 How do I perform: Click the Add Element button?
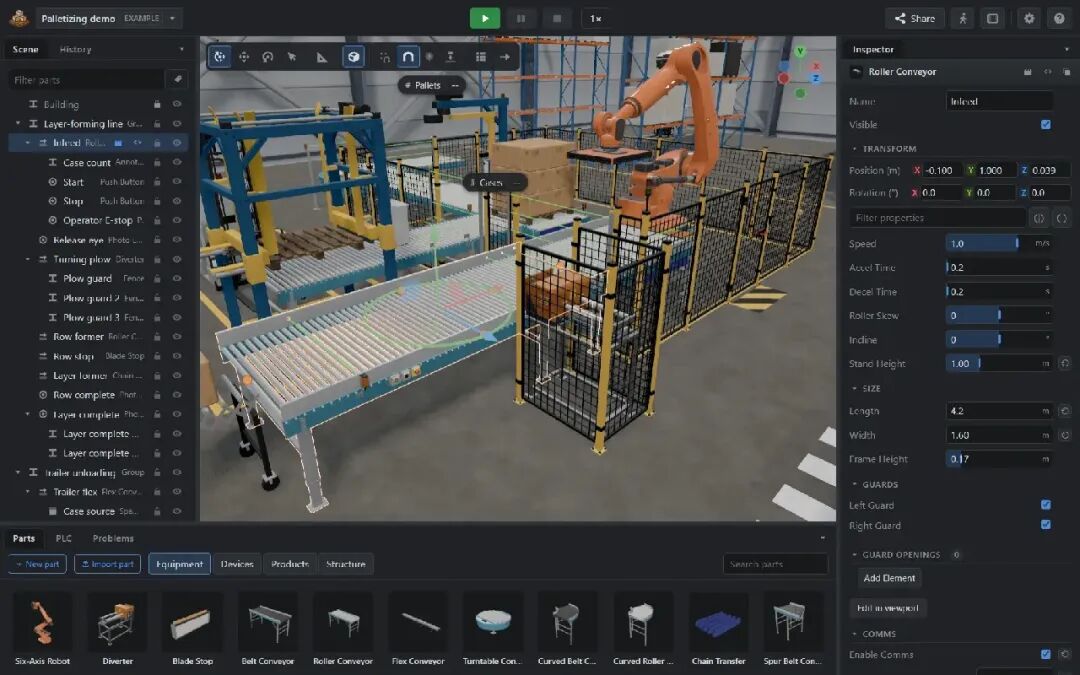889,578
